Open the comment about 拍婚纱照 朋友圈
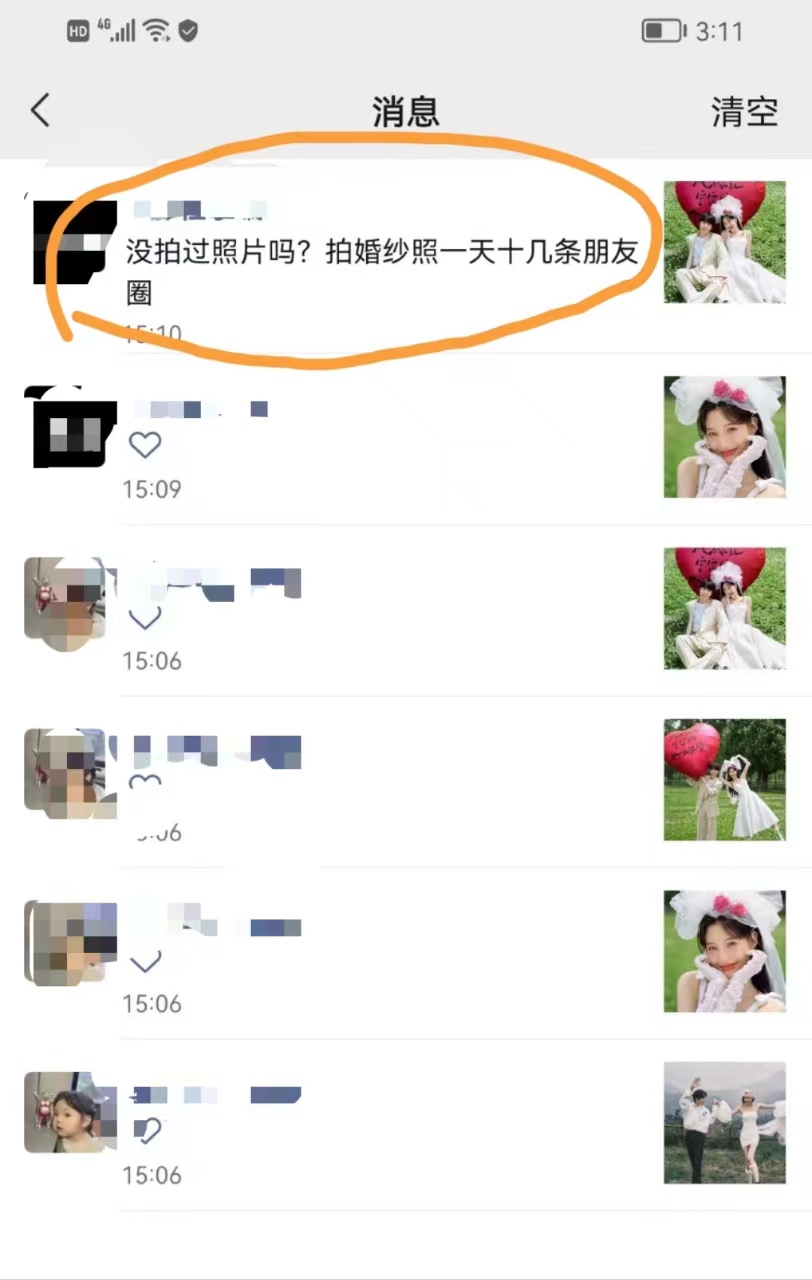Screen dimensions: 812x1280 [381, 270]
